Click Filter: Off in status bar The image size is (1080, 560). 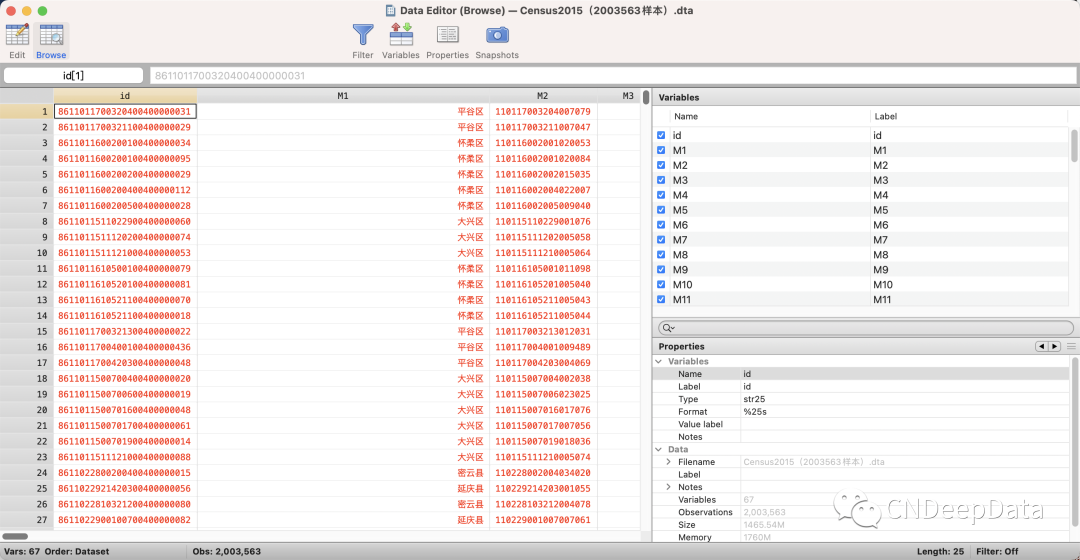coord(997,551)
